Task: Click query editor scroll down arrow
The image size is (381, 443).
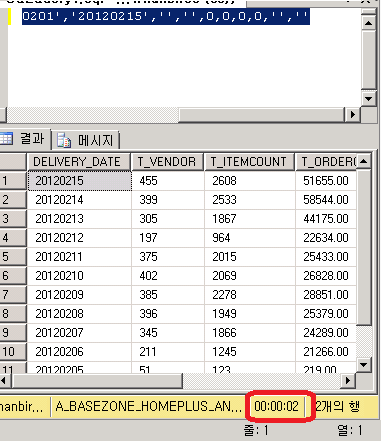Action: pos(369,98)
